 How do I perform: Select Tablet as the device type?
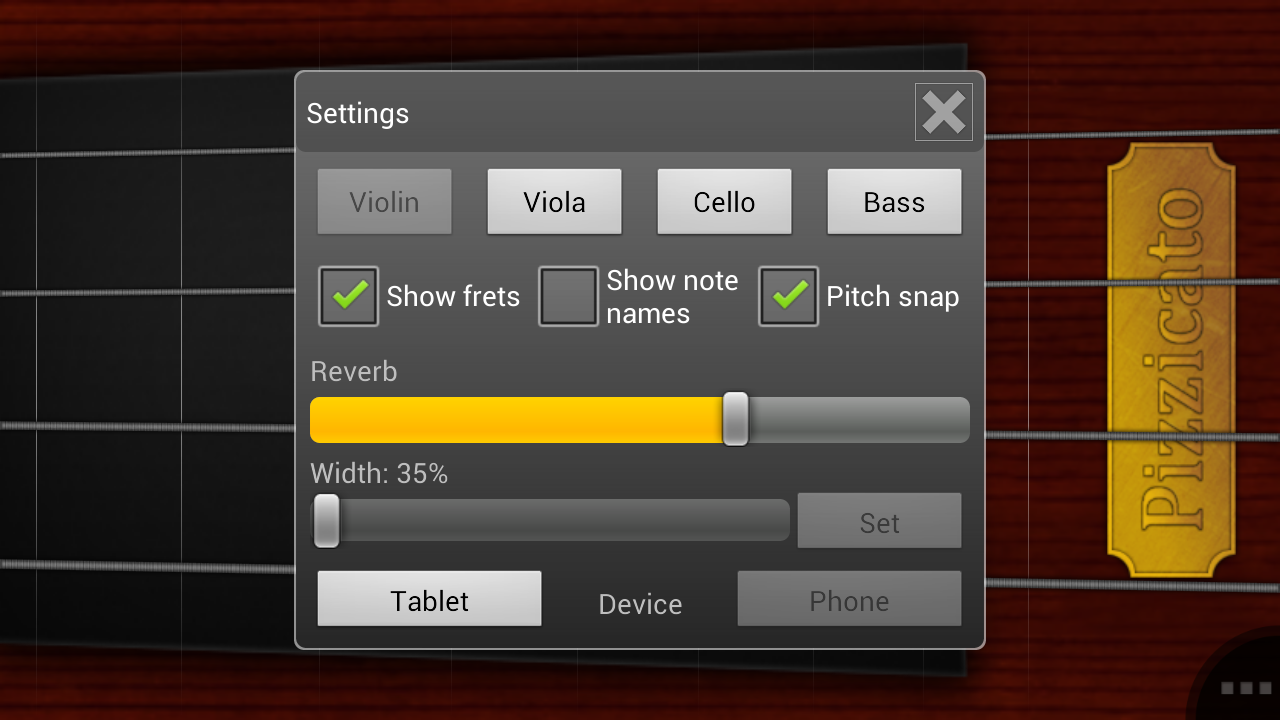tap(429, 598)
